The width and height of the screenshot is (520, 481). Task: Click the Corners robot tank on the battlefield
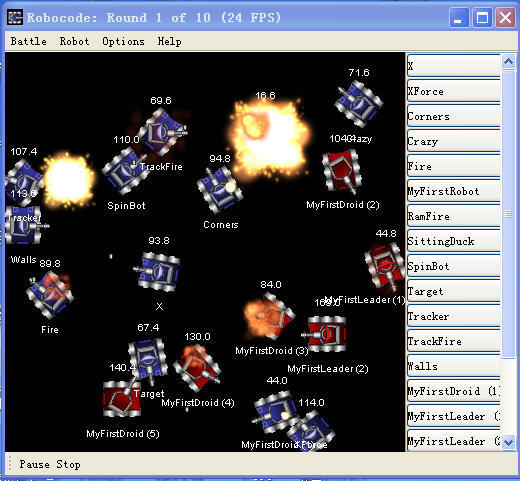coord(219,190)
